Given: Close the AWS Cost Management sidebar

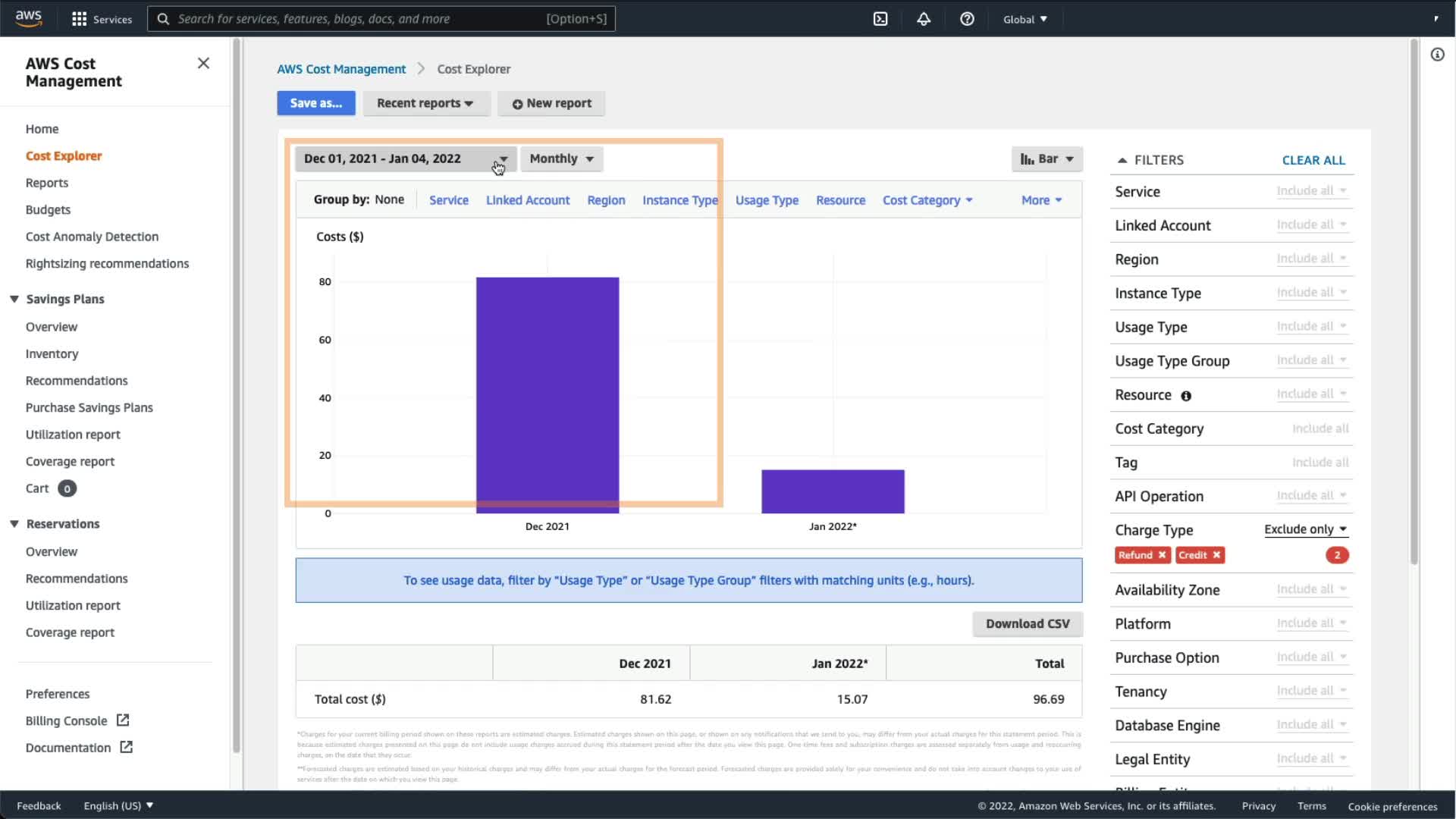Looking at the screenshot, I should (203, 63).
